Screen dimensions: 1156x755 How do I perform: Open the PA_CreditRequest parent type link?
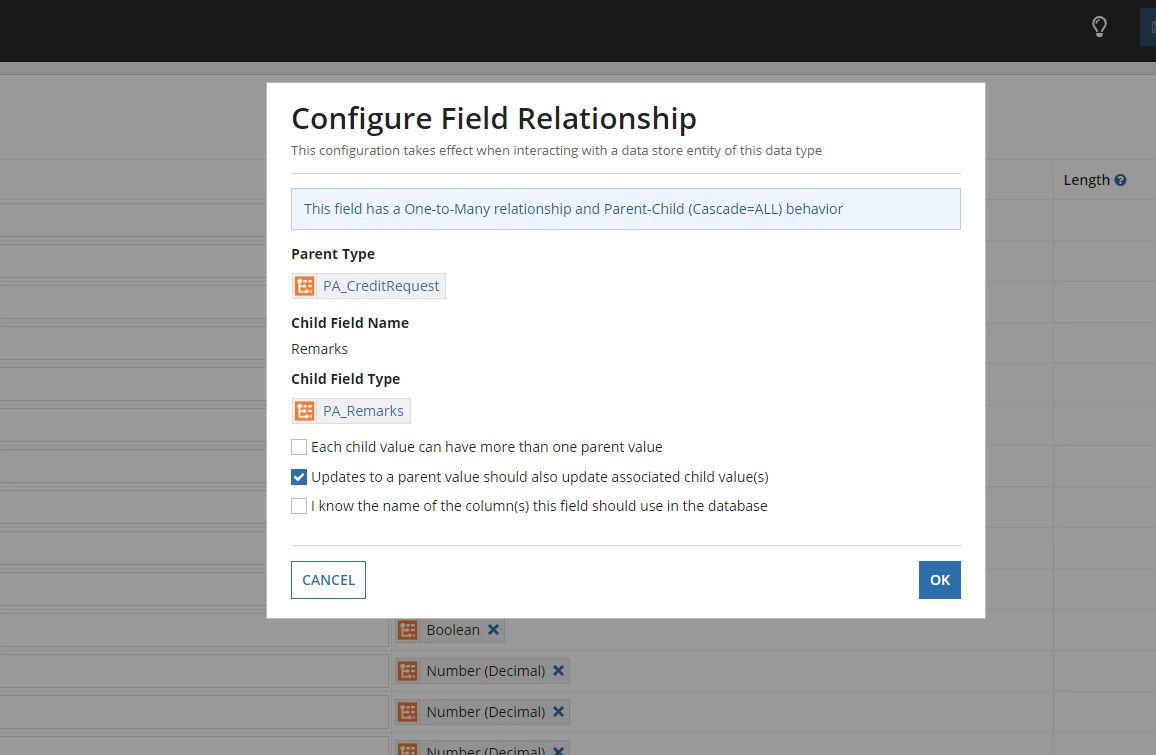coord(380,286)
